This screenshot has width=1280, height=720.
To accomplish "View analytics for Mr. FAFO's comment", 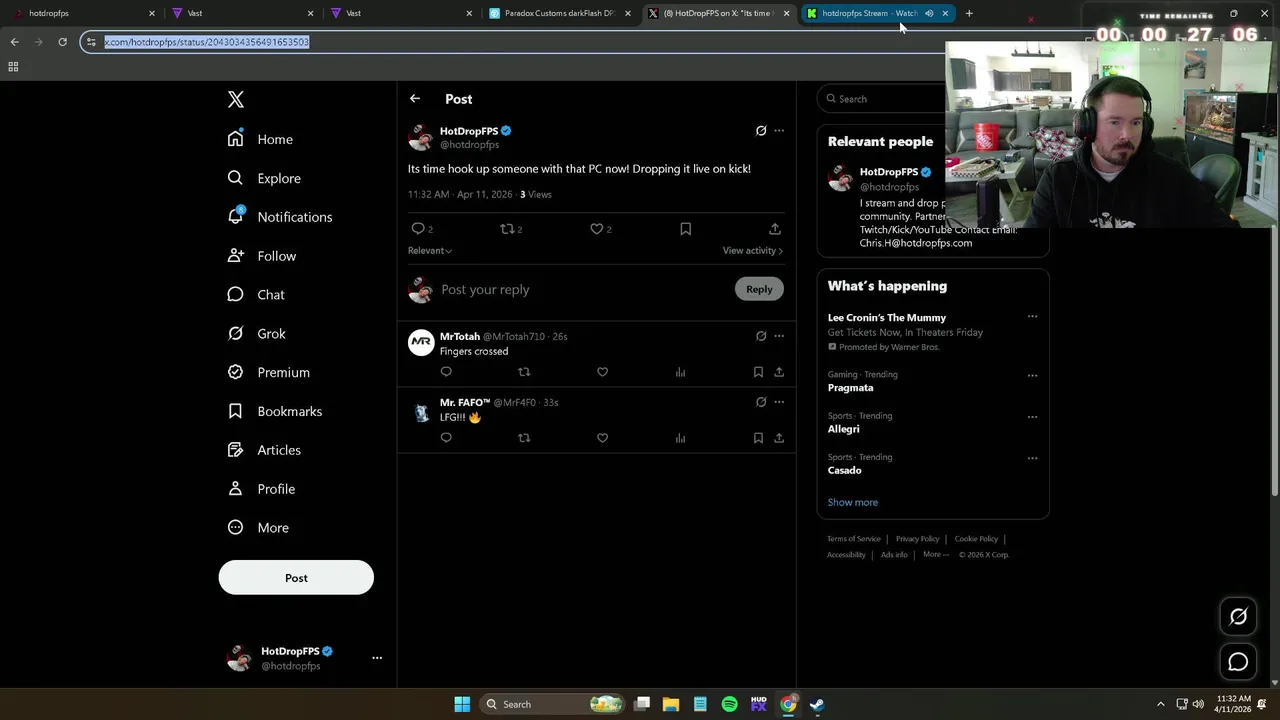I will (x=680, y=438).
